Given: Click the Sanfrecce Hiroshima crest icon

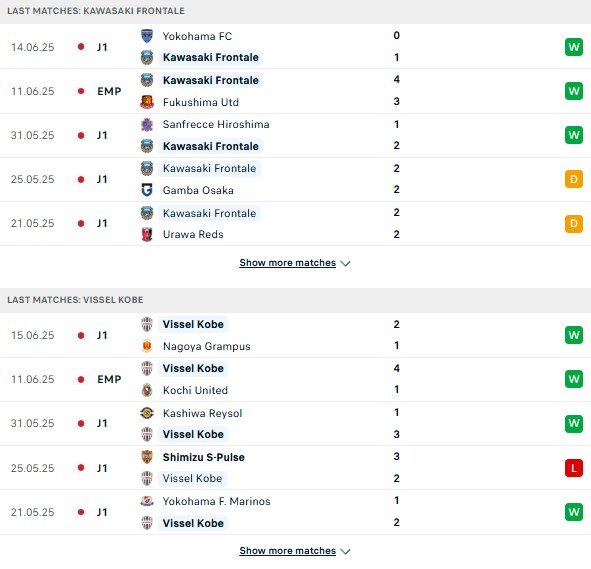Looking at the screenshot, I should point(147,124).
